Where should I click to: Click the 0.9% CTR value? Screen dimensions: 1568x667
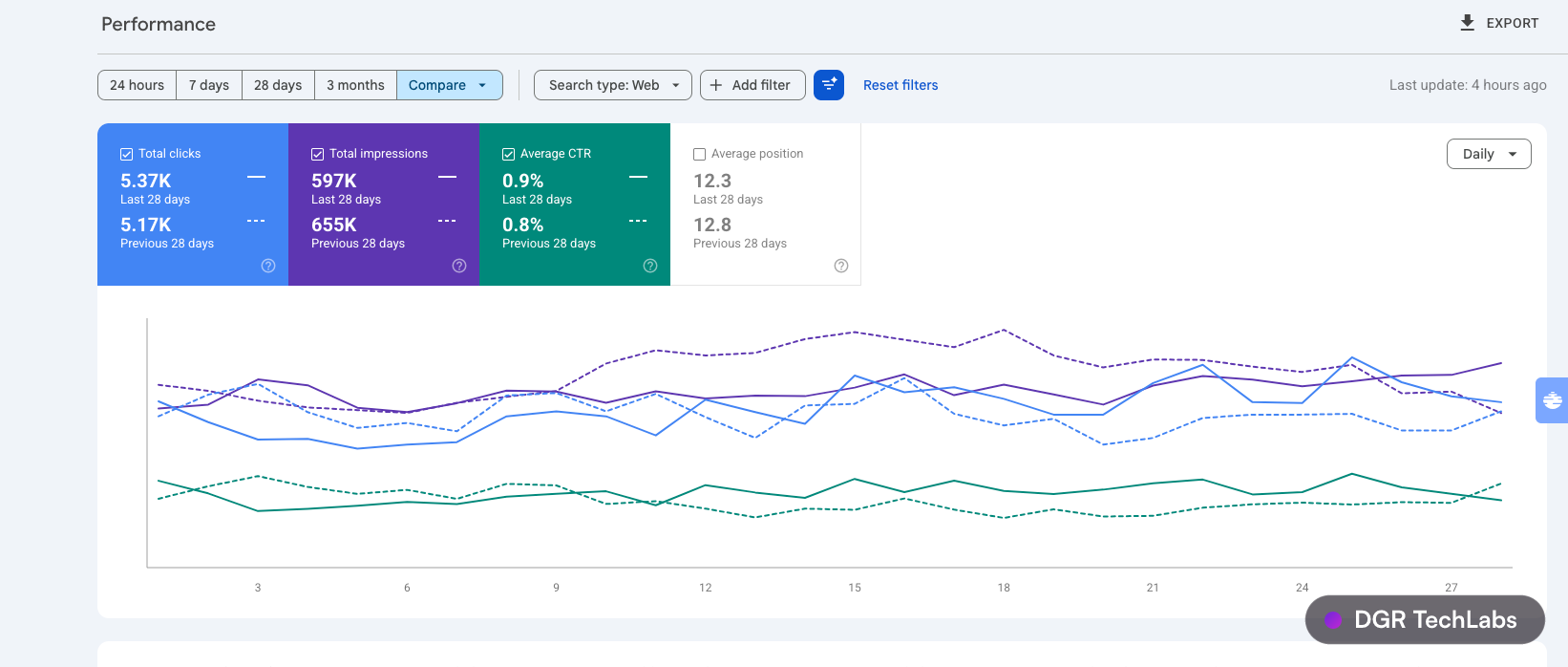523,181
